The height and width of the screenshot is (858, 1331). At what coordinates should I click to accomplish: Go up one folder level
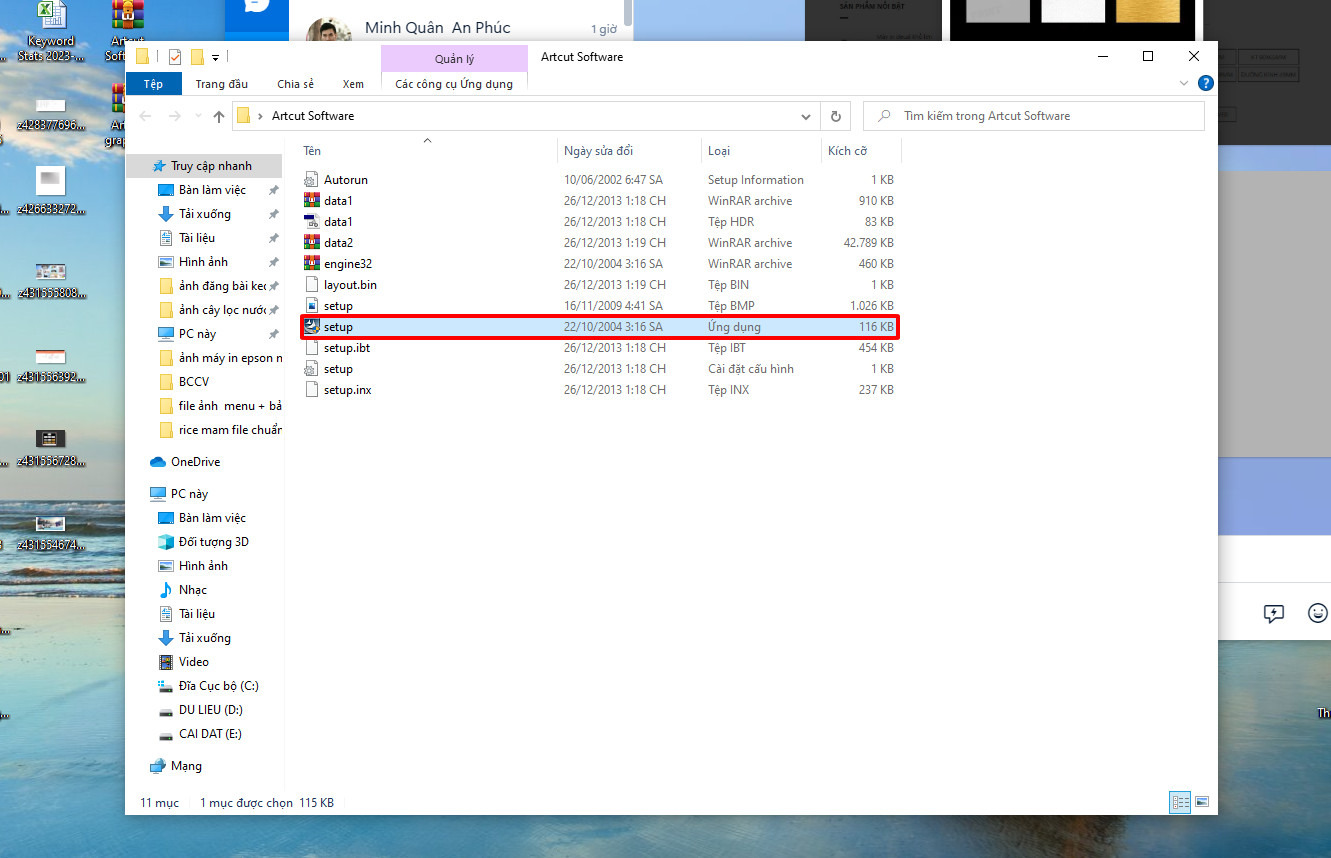click(x=219, y=116)
